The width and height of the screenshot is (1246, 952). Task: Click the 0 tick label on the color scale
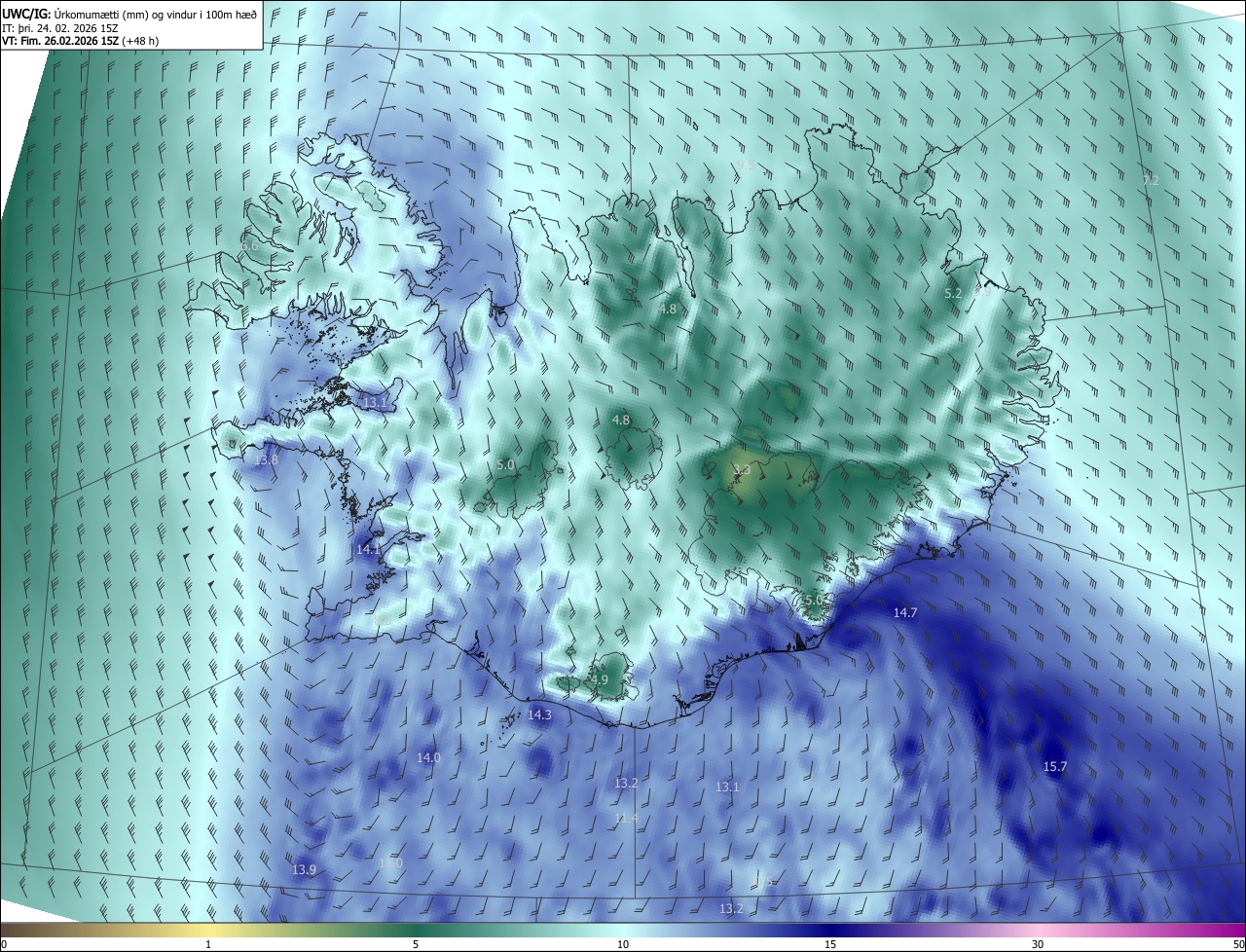point(4,944)
